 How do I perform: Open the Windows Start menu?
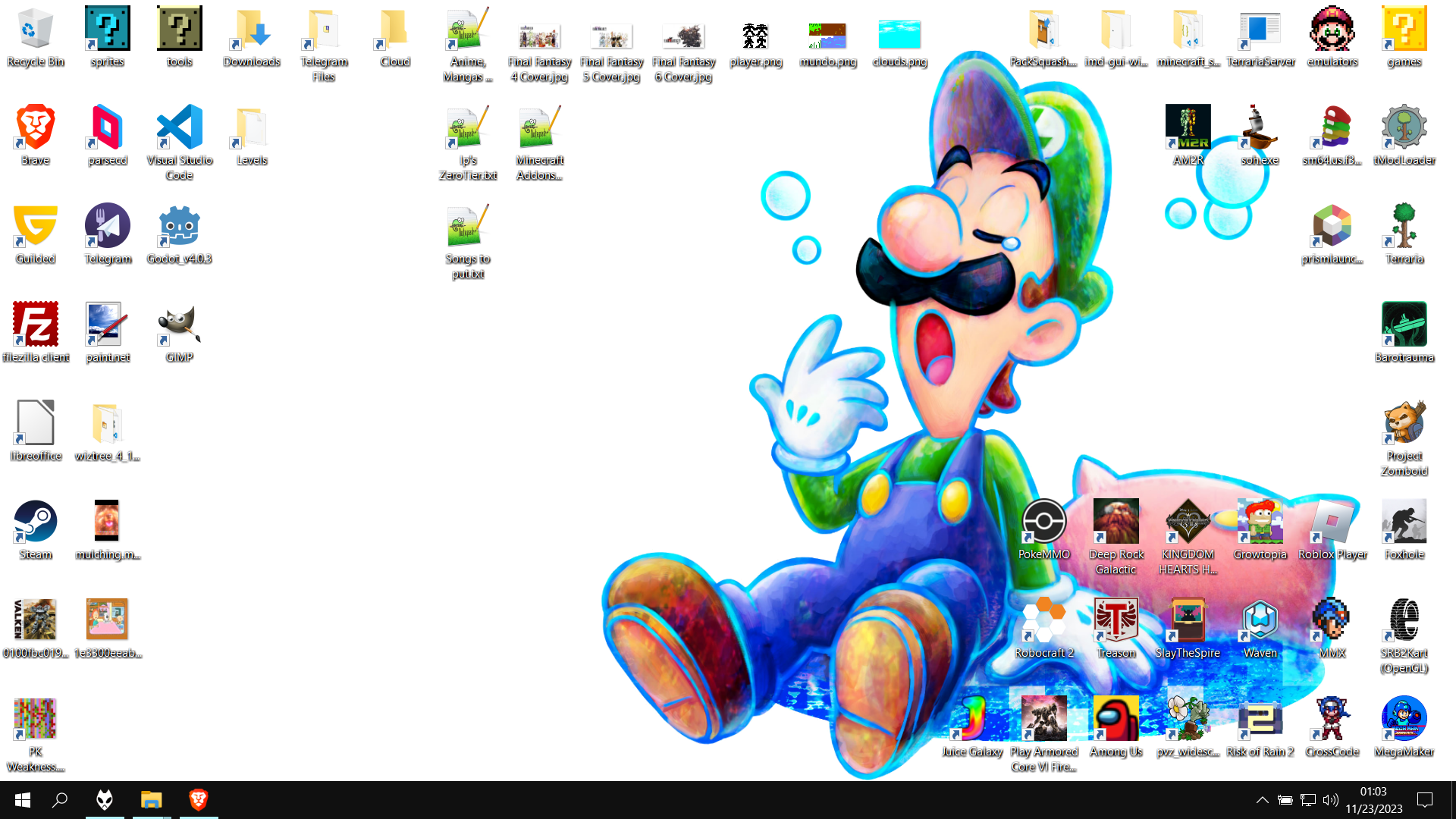pos(23,800)
